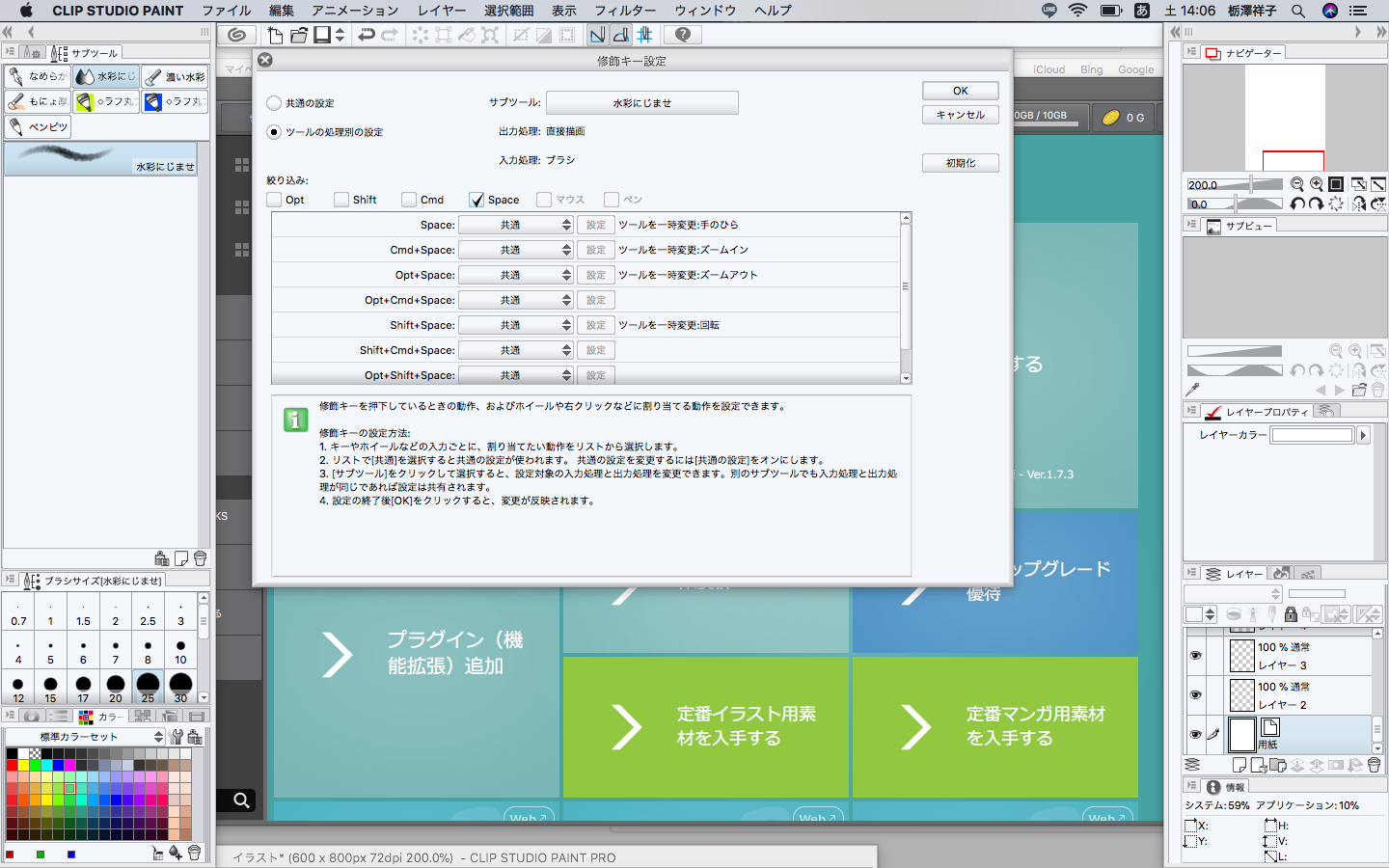Open the フィルター menu
Viewport: 1389px width, 868px height.
[625, 11]
